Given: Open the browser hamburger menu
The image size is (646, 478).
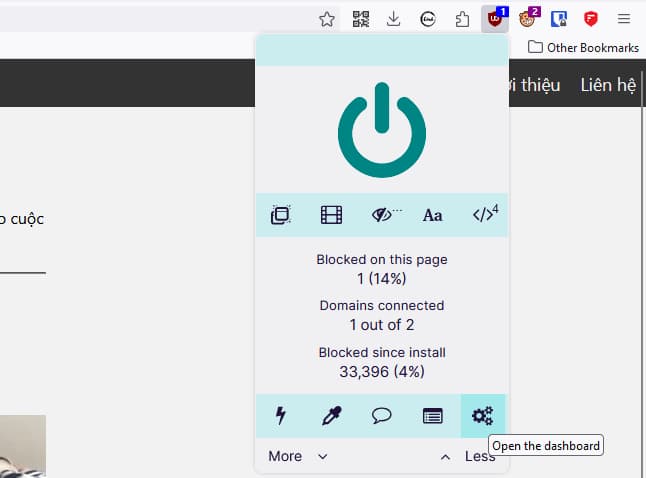Looking at the screenshot, I should click(x=624, y=19).
